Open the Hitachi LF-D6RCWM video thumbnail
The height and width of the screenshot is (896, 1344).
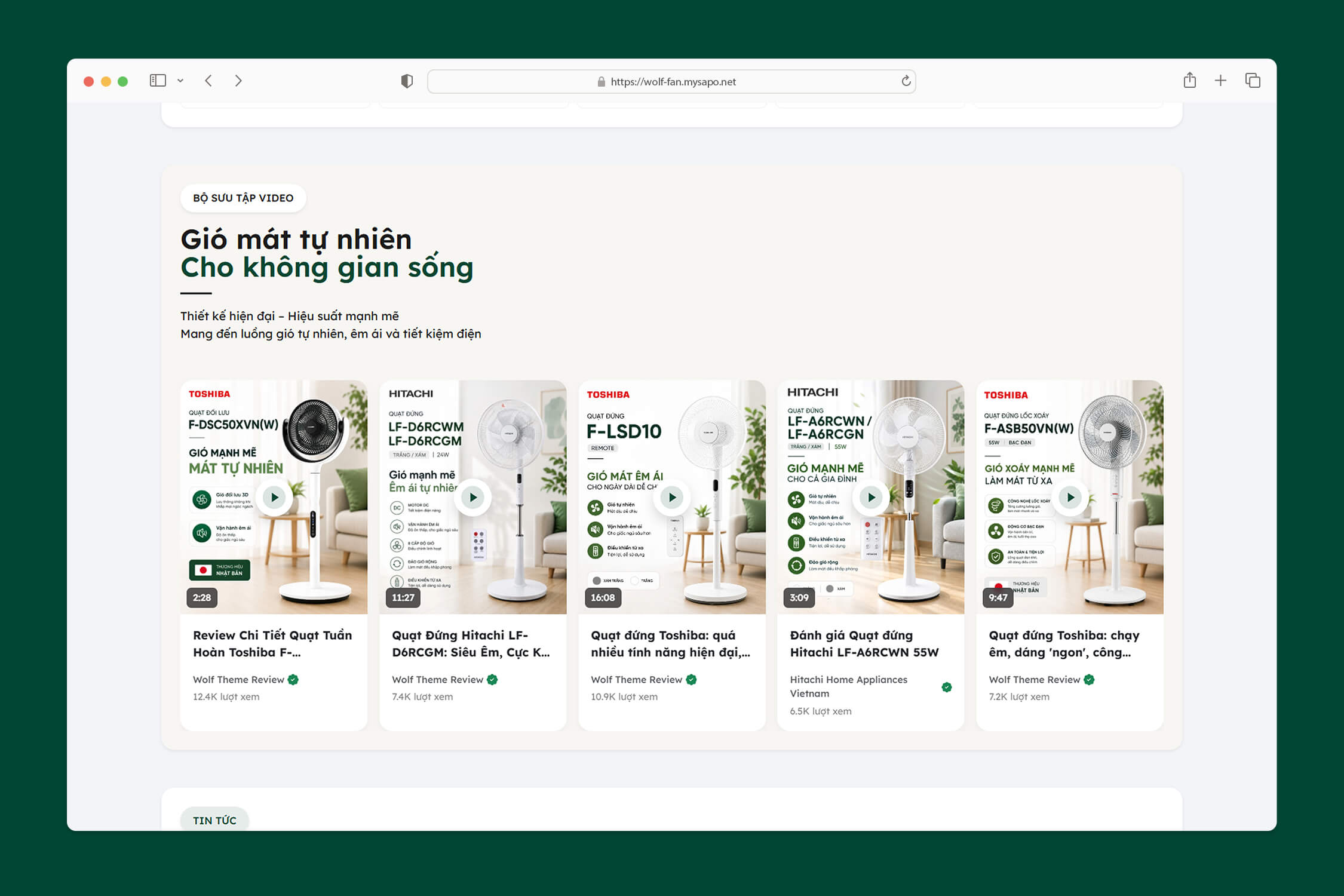pos(473,497)
